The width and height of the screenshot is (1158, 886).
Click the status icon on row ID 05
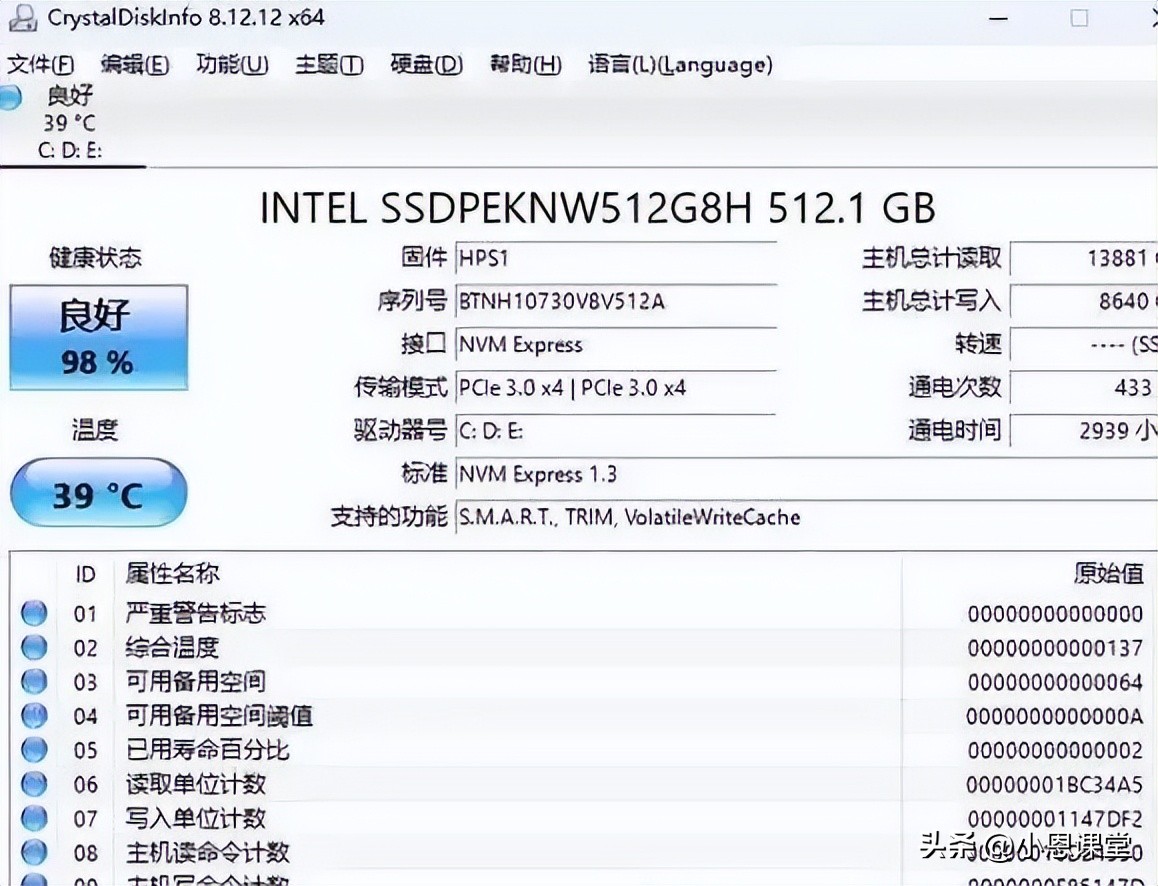tap(34, 750)
